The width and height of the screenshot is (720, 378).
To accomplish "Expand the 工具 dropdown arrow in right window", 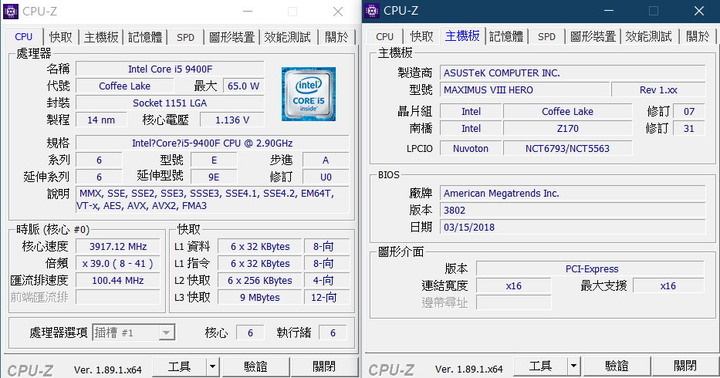I will coord(574,366).
